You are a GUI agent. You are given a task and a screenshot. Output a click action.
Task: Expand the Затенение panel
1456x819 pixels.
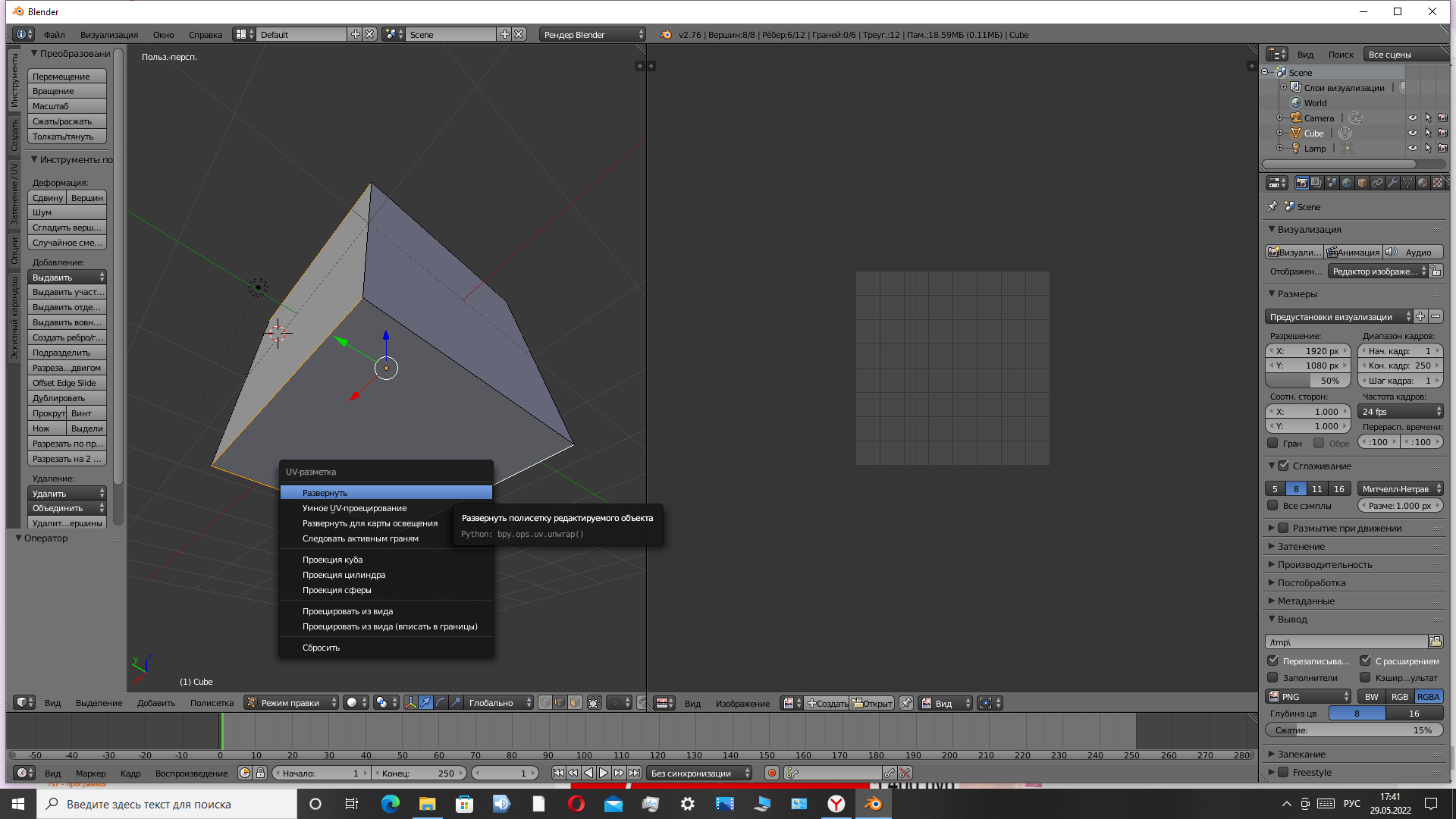pos(1301,546)
